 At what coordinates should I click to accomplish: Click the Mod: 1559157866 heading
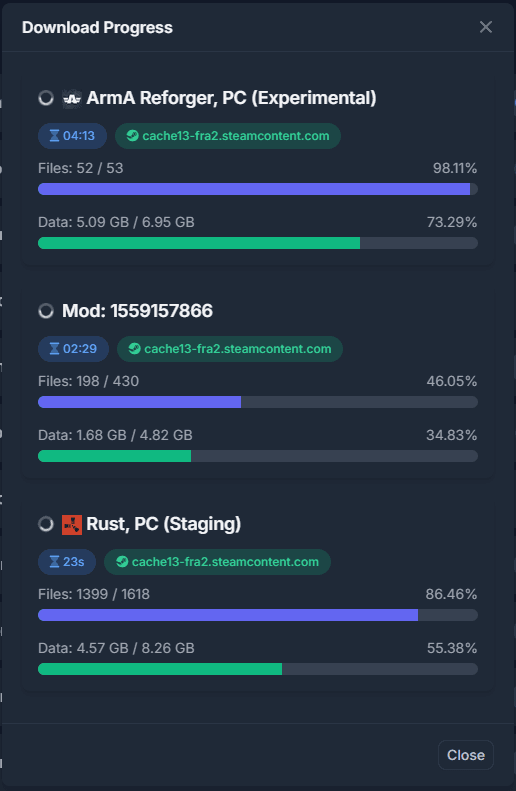coord(137,311)
